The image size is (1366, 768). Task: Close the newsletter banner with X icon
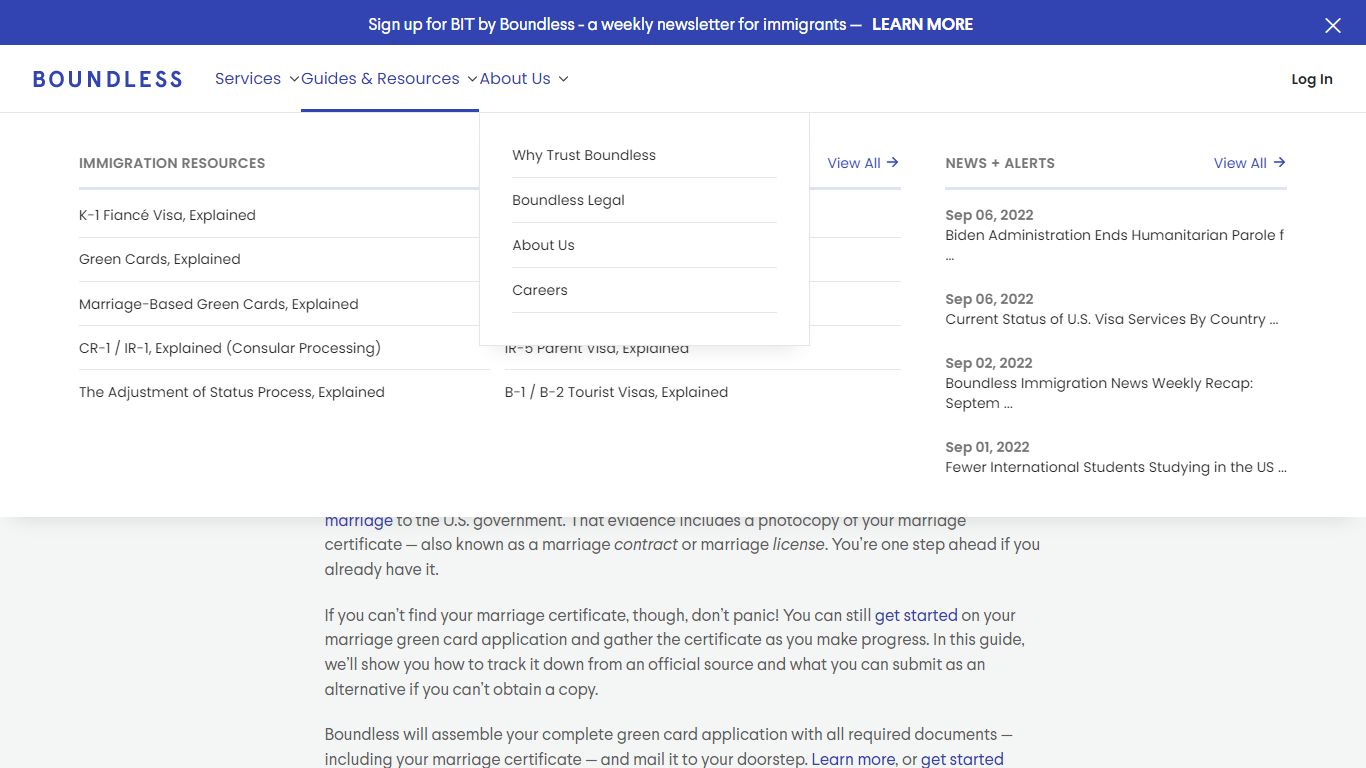[x=1333, y=26]
